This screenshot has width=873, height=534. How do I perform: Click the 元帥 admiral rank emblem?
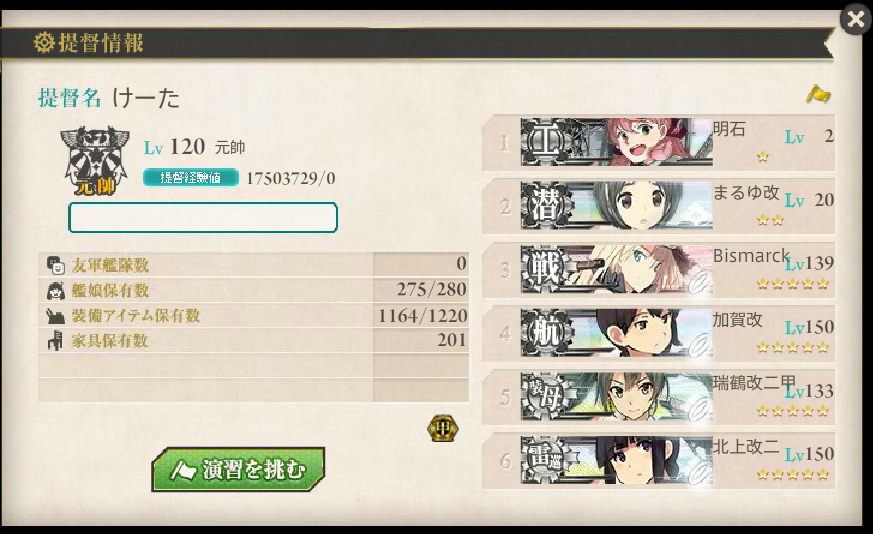pos(95,161)
